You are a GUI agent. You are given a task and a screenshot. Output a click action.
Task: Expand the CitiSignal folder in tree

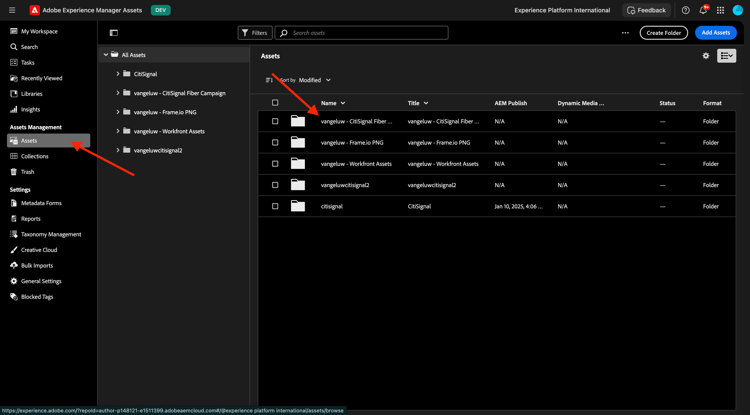(118, 74)
